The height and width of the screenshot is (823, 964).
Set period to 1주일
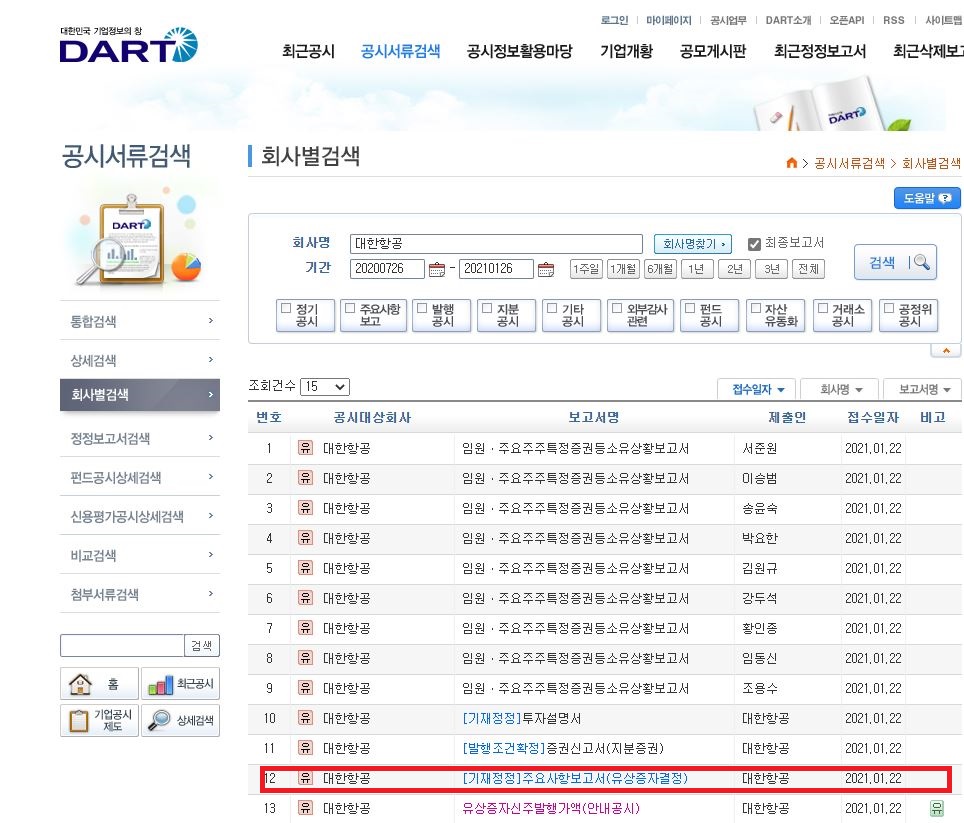586,269
